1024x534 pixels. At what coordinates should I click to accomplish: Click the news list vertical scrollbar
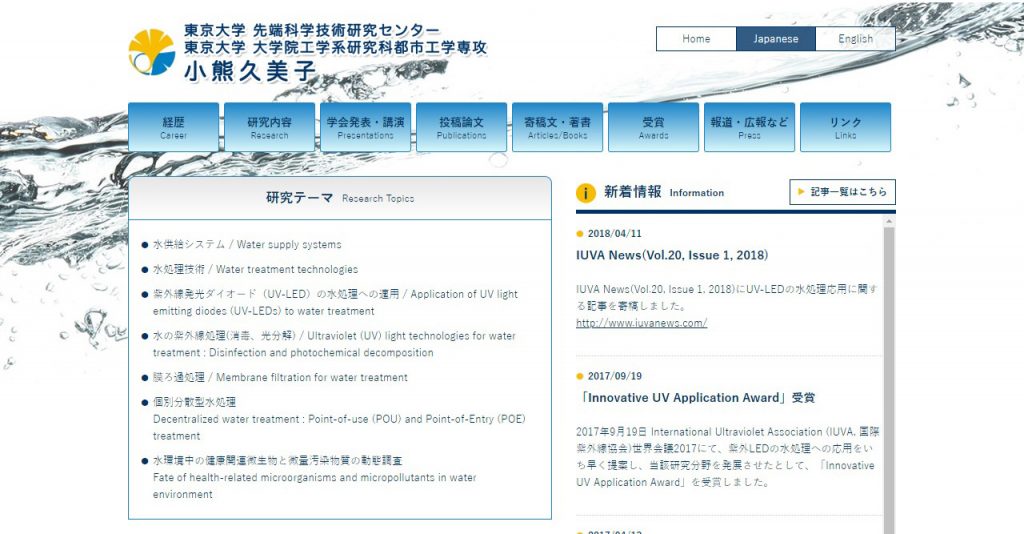tap(889, 380)
